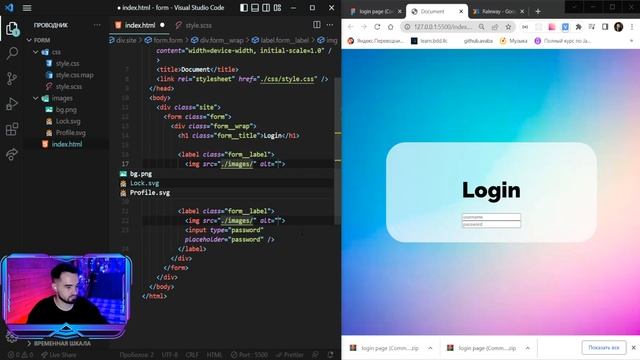Go to browser home page
The height and width of the screenshot is (360, 640).
point(391,27)
